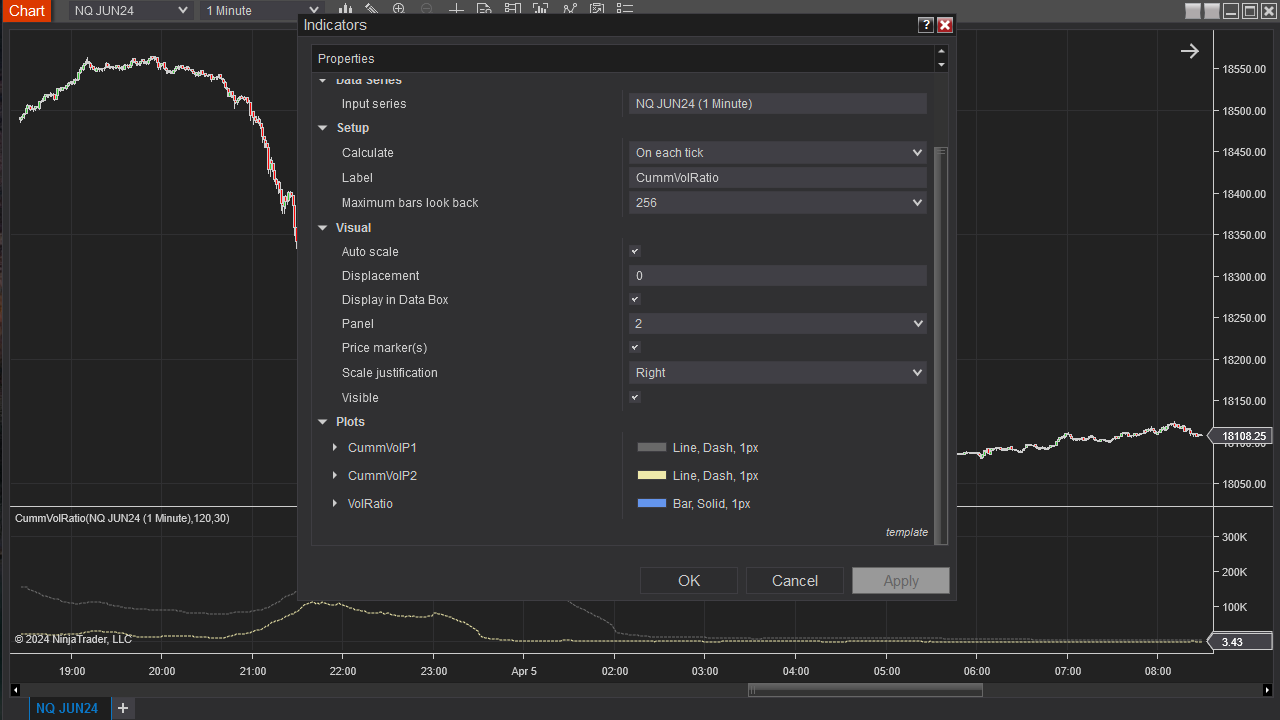Maximize the chart window
The image size is (1280, 720).
pos(1250,11)
